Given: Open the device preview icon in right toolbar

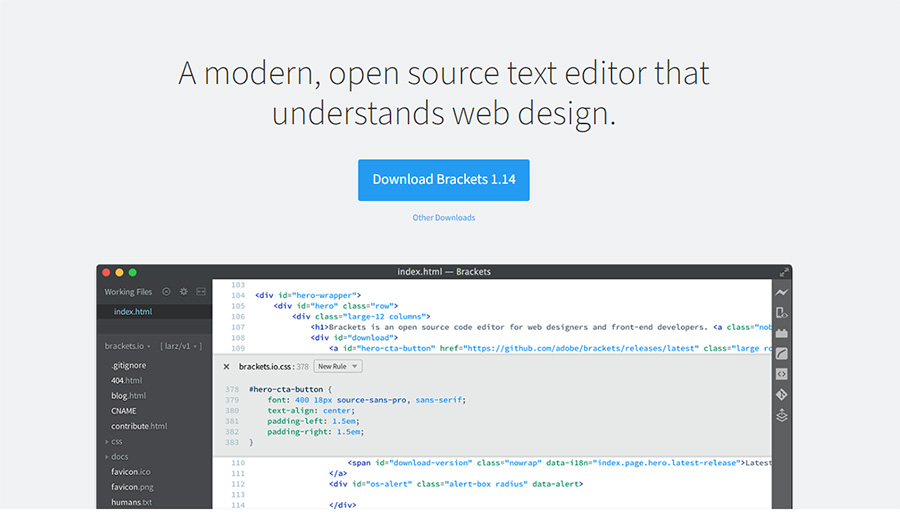Looking at the screenshot, I should (x=781, y=313).
